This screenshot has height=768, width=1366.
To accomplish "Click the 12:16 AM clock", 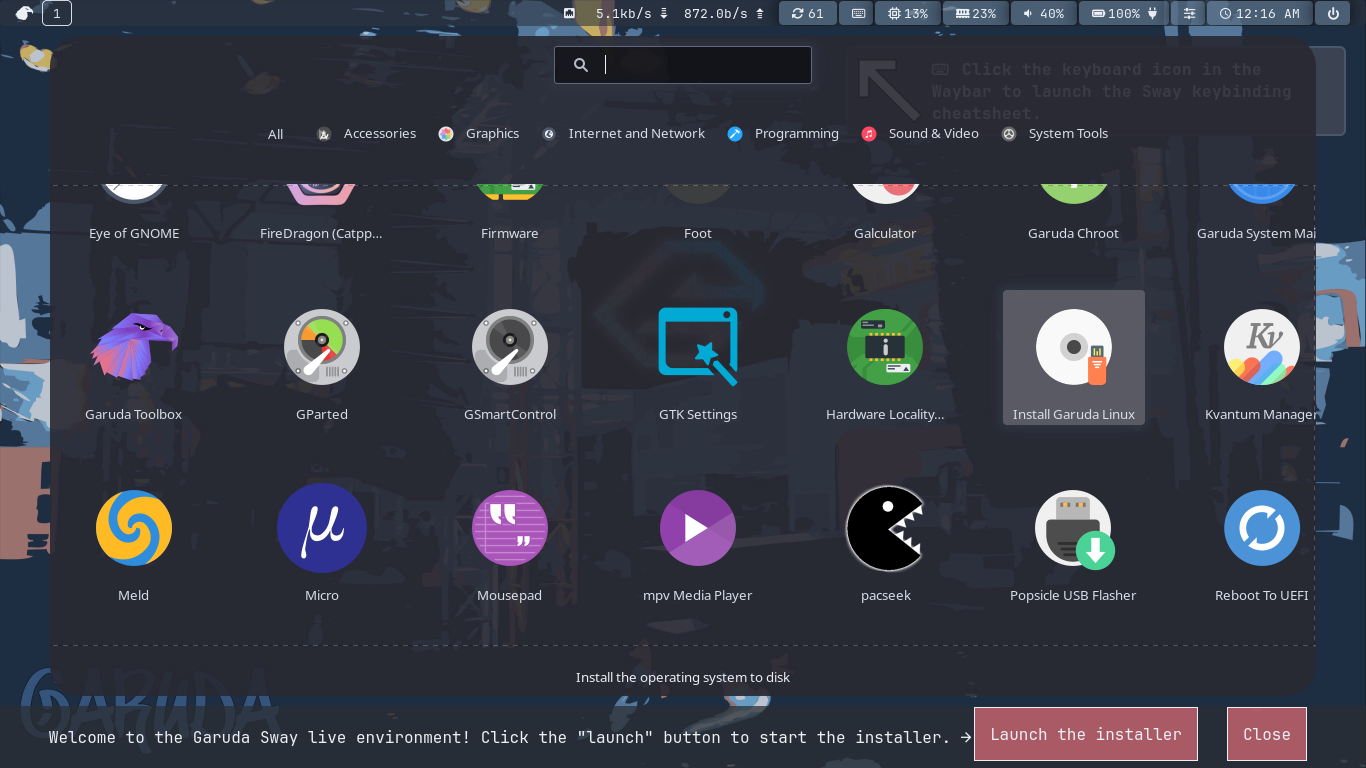I will click(1260, 13).
